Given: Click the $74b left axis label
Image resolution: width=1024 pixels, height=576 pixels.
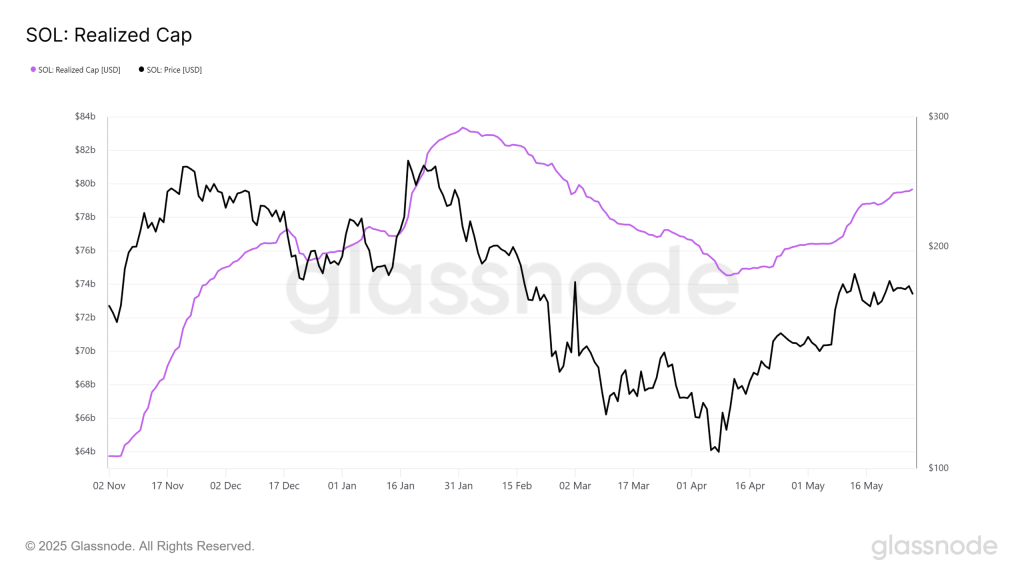Looking at the screenshot, I should (x=85, y=283).
